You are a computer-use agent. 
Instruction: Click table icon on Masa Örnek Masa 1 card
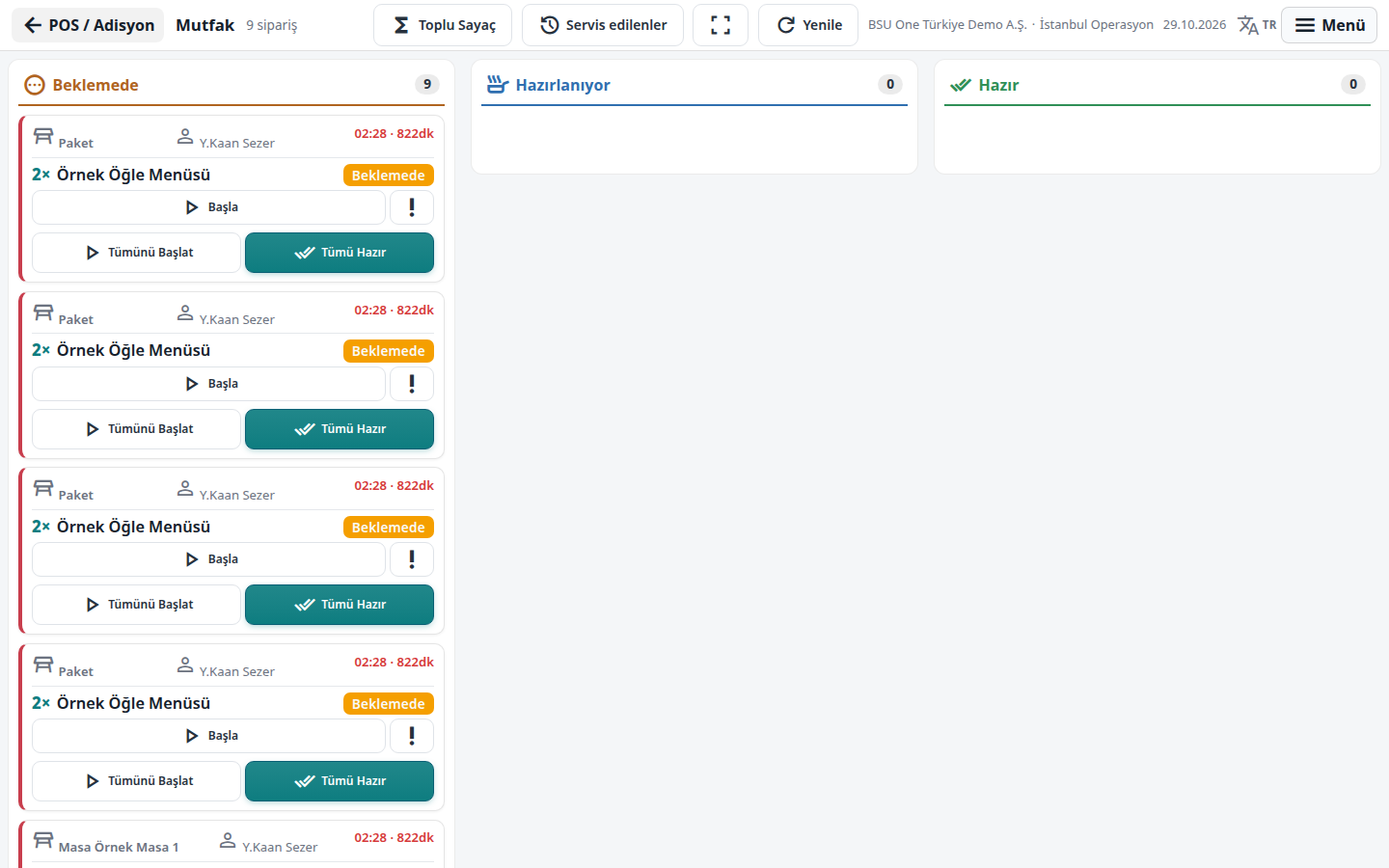tap(43, 840)
